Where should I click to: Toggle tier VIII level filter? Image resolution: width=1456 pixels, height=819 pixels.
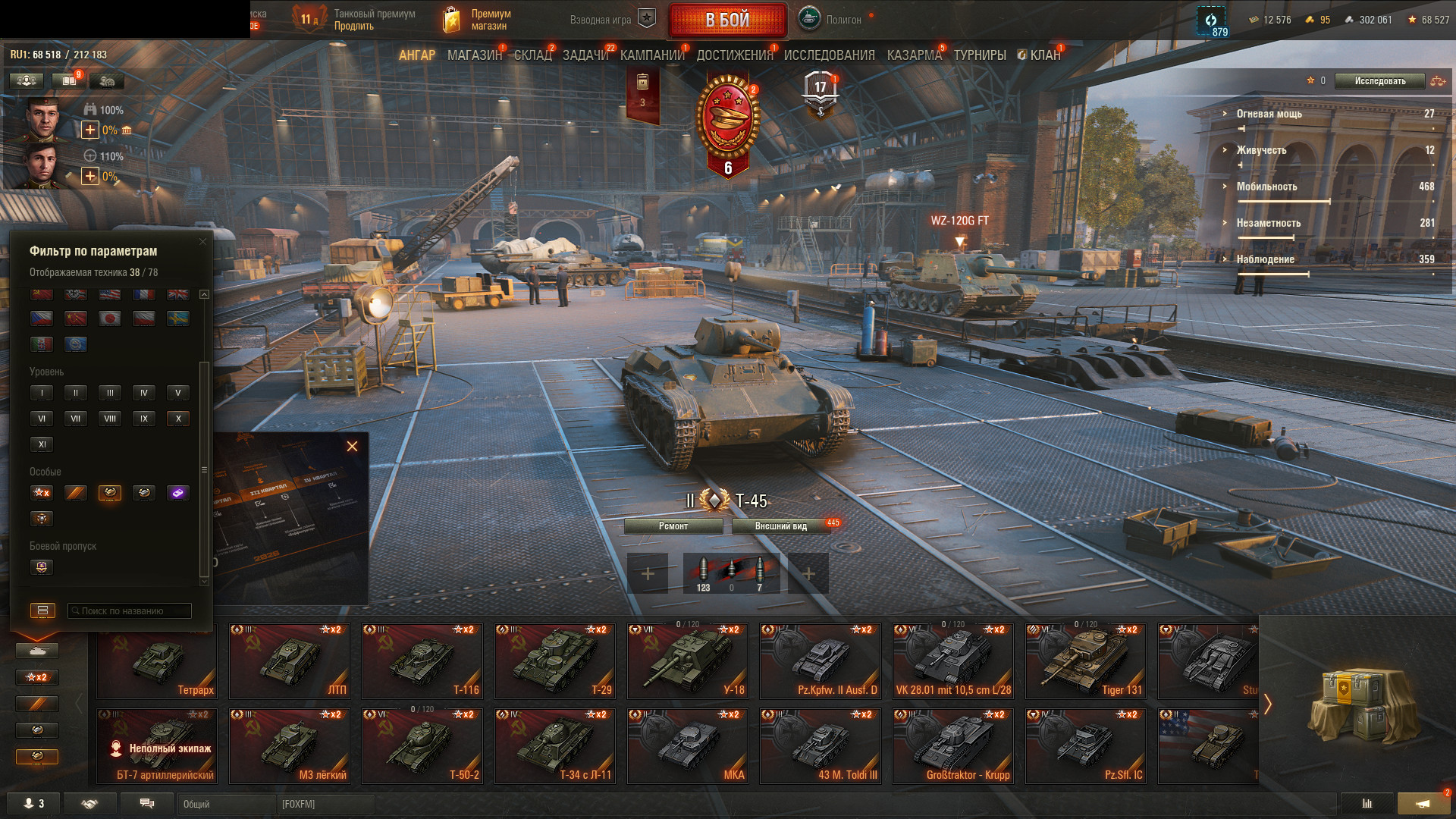[x=110, y=419]
